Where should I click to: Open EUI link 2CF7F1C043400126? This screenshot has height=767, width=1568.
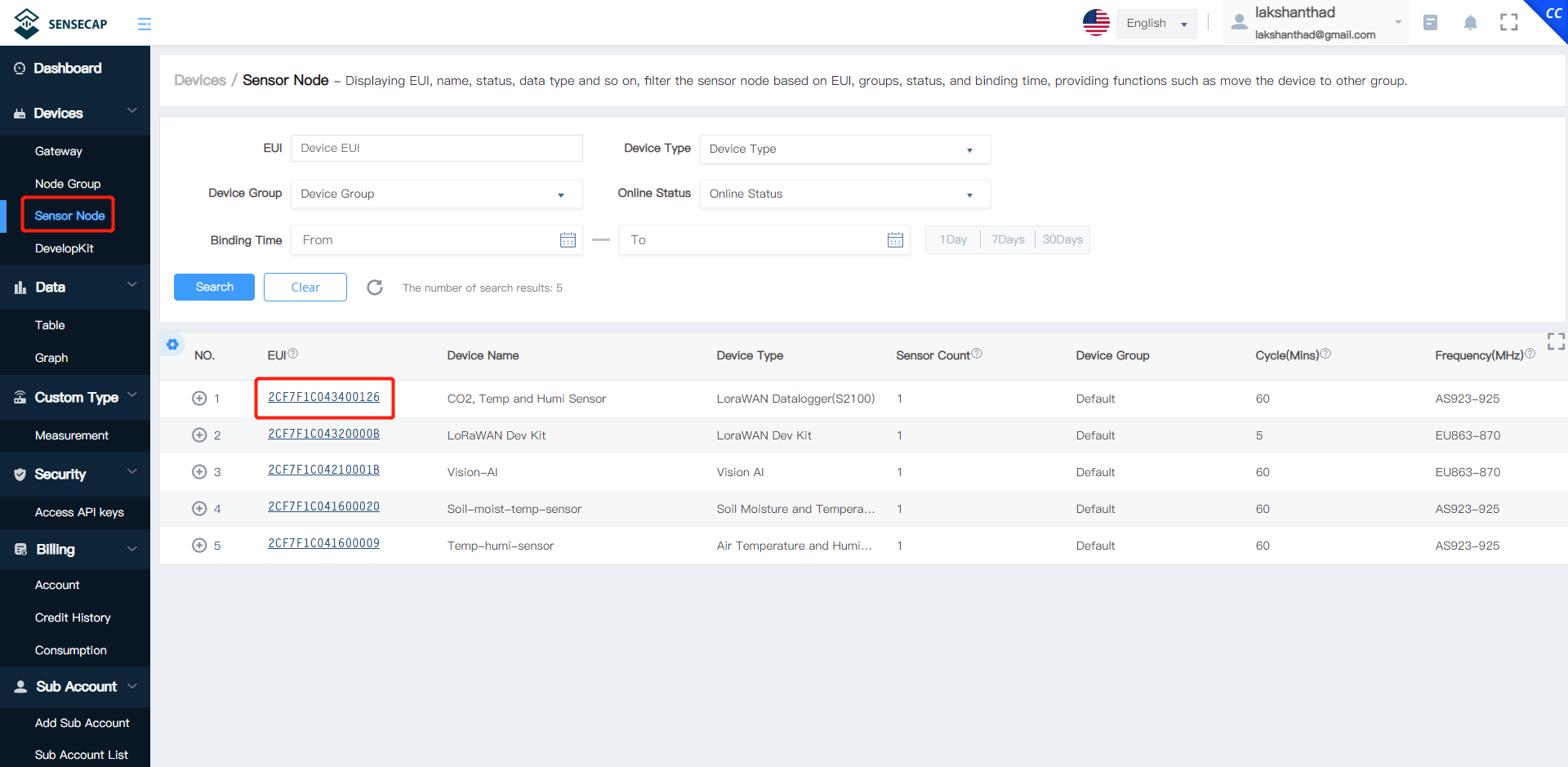324,398
